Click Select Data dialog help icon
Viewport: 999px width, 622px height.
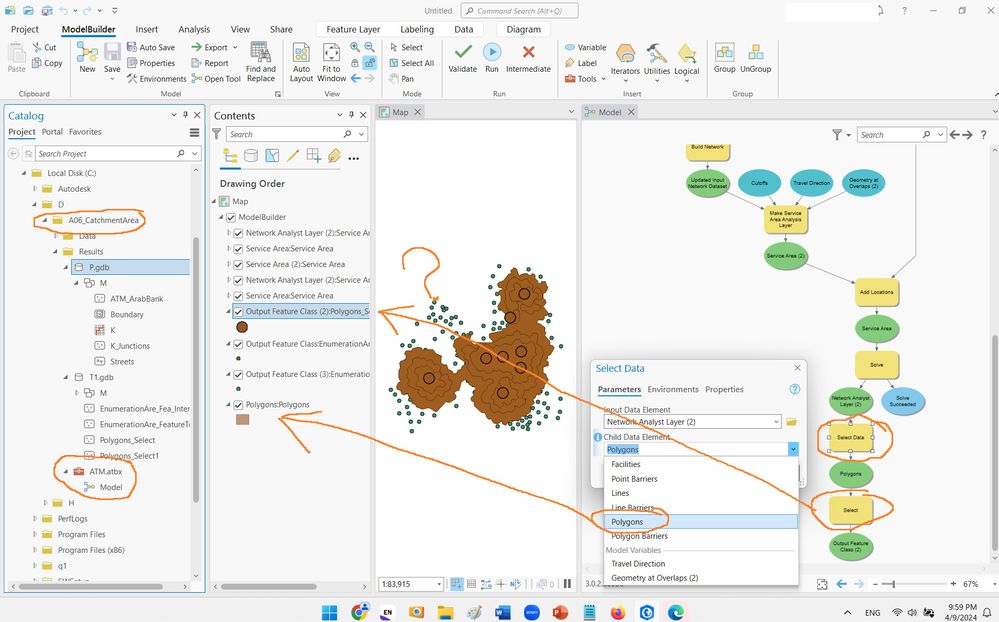794,389
